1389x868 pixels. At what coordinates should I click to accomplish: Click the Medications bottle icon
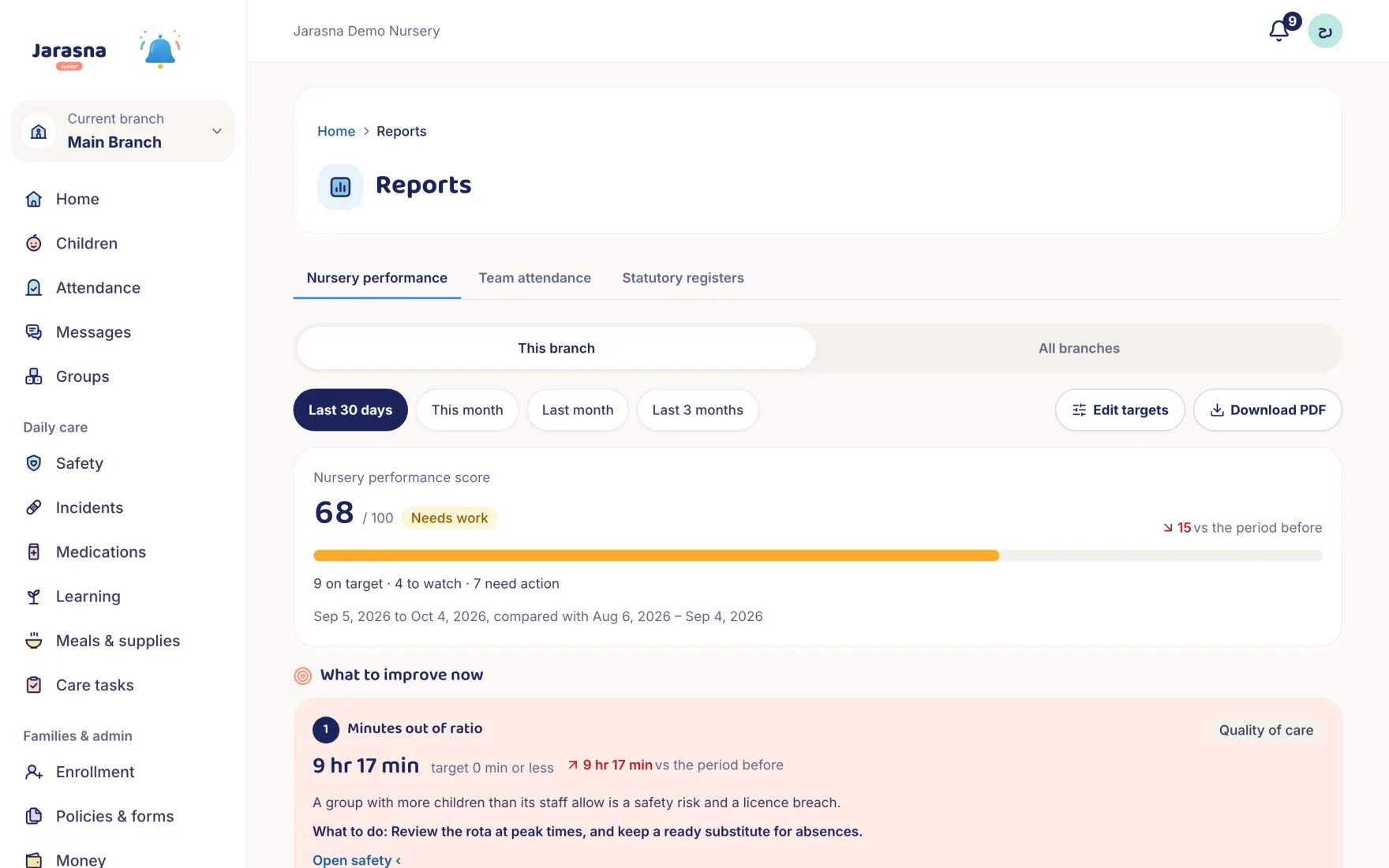click(x=34, y=552)
